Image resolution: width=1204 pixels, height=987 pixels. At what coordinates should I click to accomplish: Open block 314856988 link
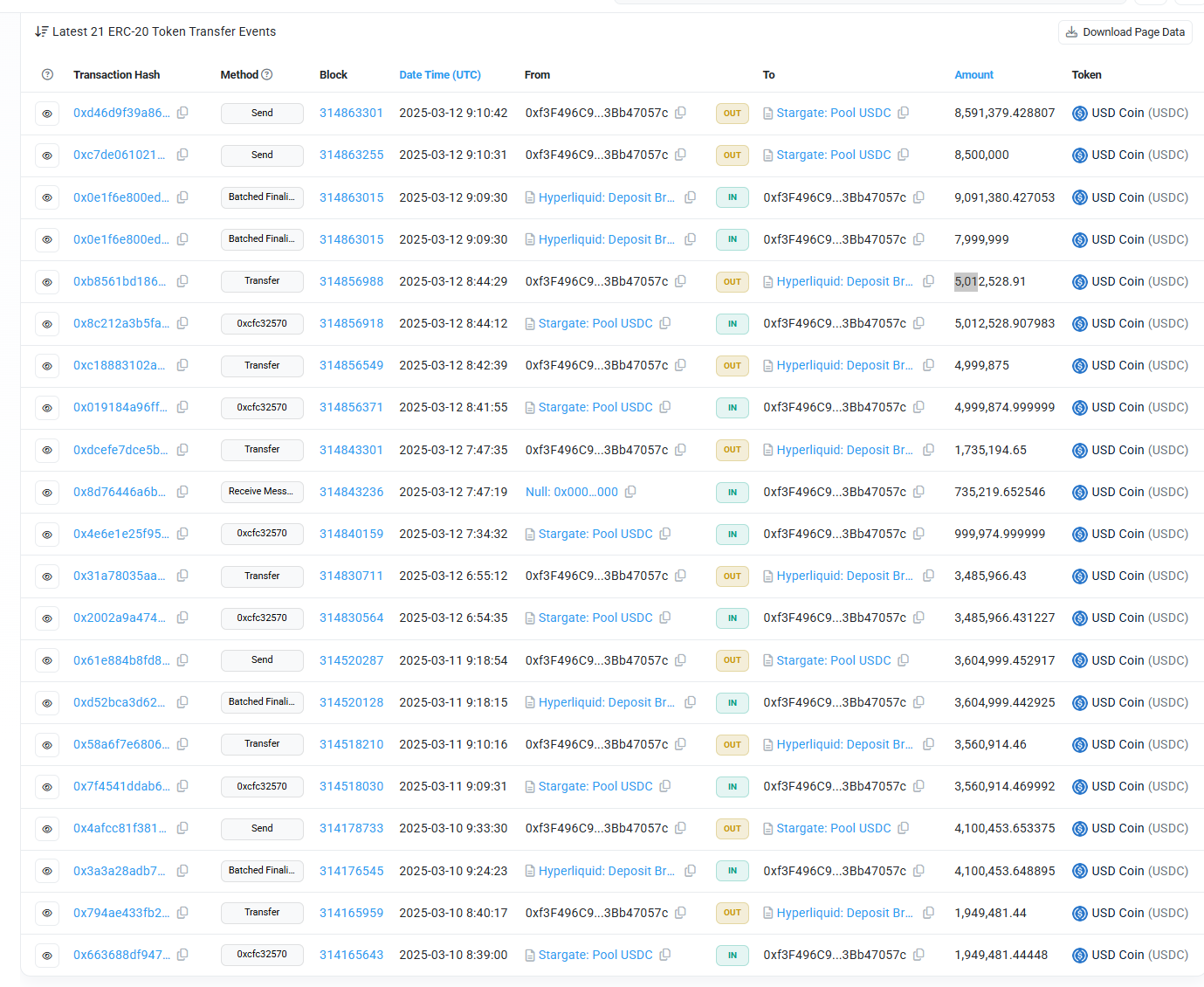pyautogui.click(x=351, y=281)
